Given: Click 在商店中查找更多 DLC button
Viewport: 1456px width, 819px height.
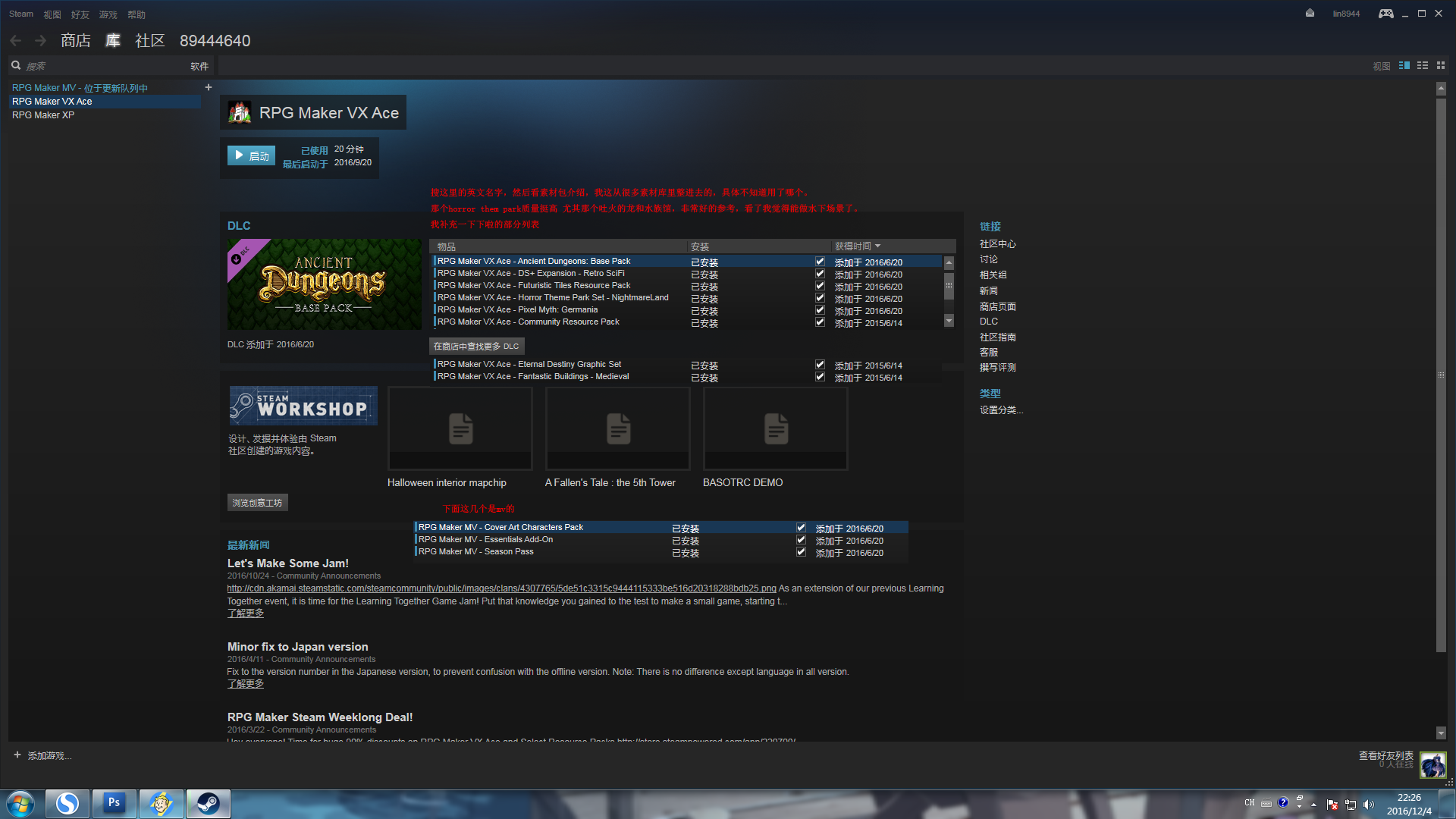Looking at the screenshot, I should (x=476, y=347).
